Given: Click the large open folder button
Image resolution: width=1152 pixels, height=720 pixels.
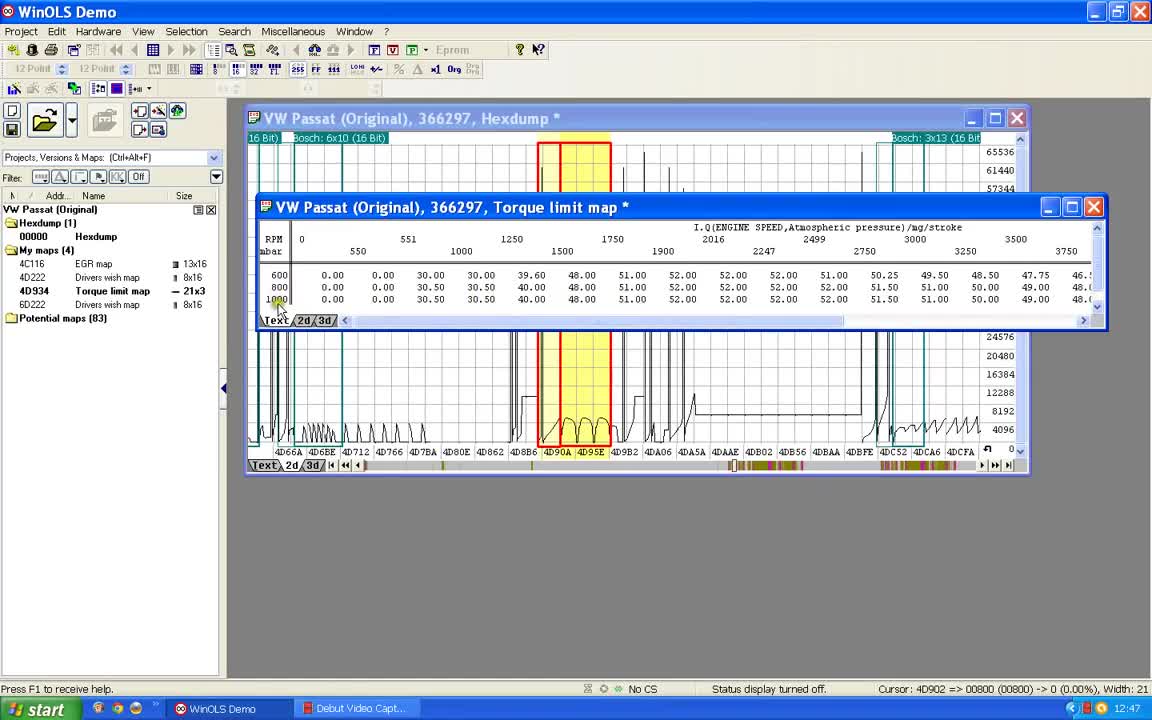Looking at the screenshot, I should point(45,120).
